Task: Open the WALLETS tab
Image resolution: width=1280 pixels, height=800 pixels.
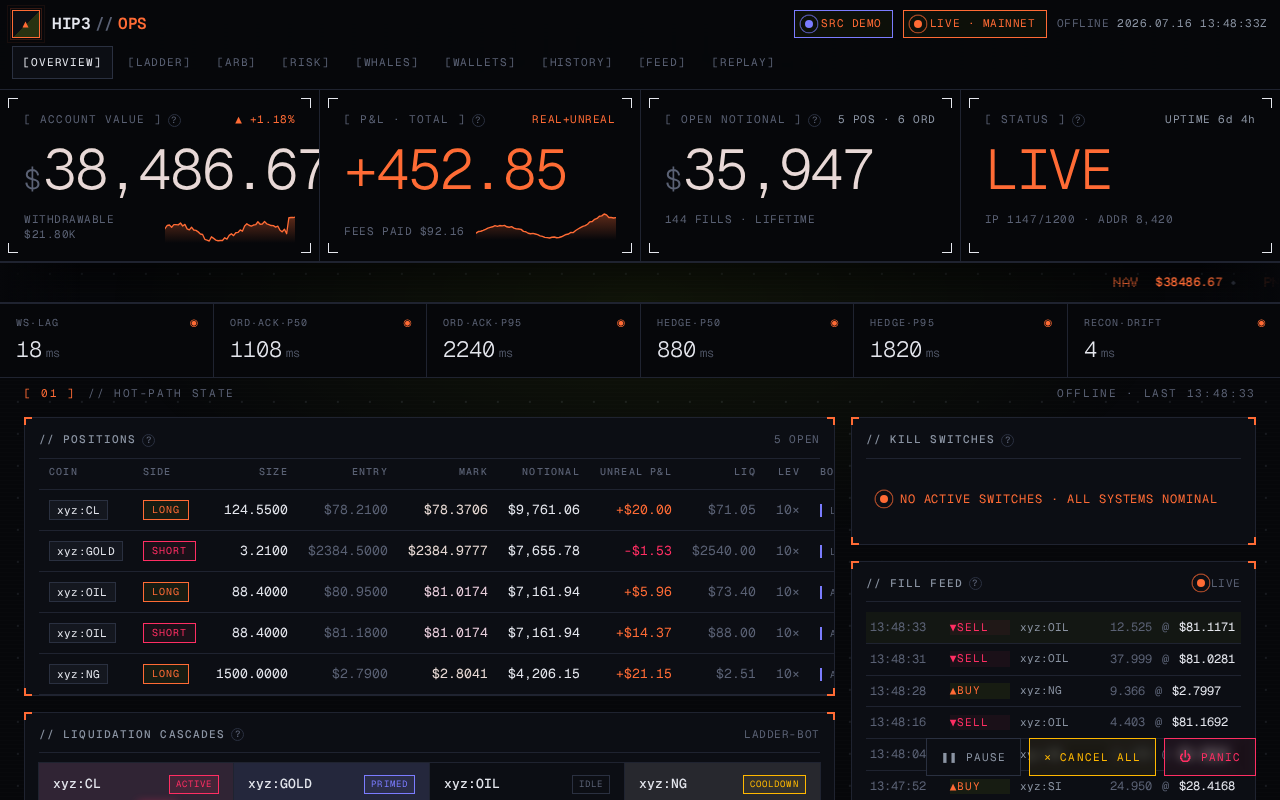Action: [481, 62]
